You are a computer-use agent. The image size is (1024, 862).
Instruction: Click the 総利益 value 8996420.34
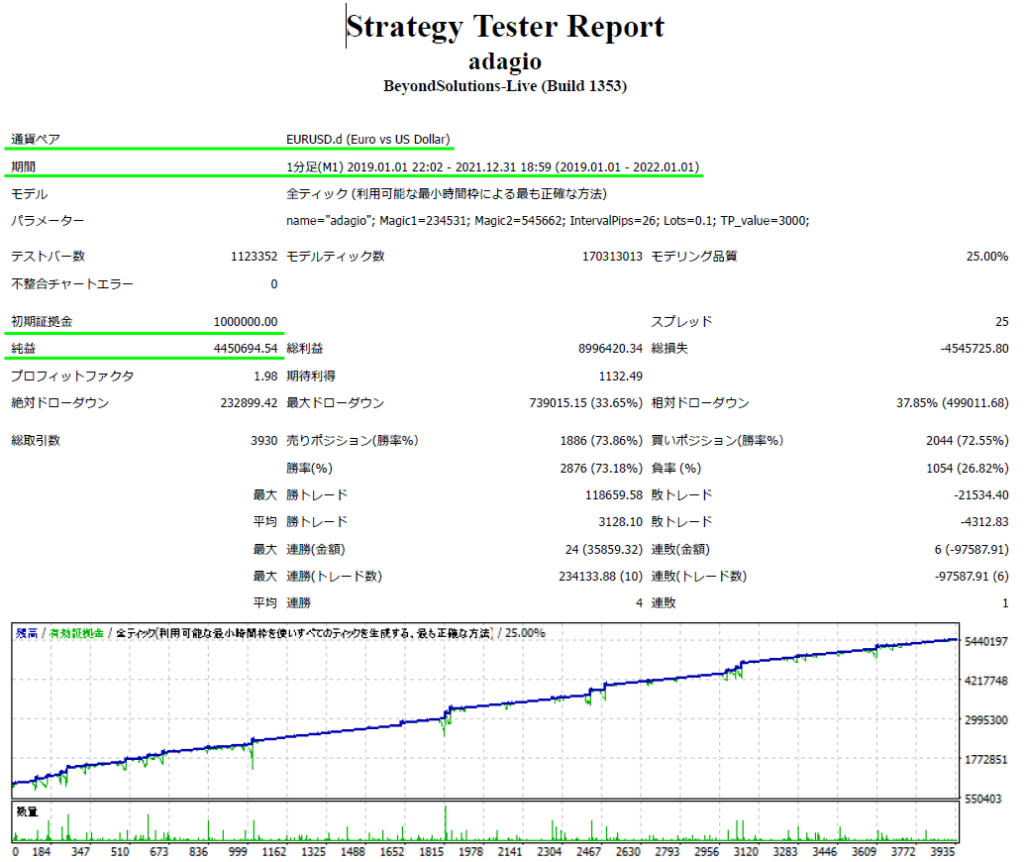tap(611, 348)
